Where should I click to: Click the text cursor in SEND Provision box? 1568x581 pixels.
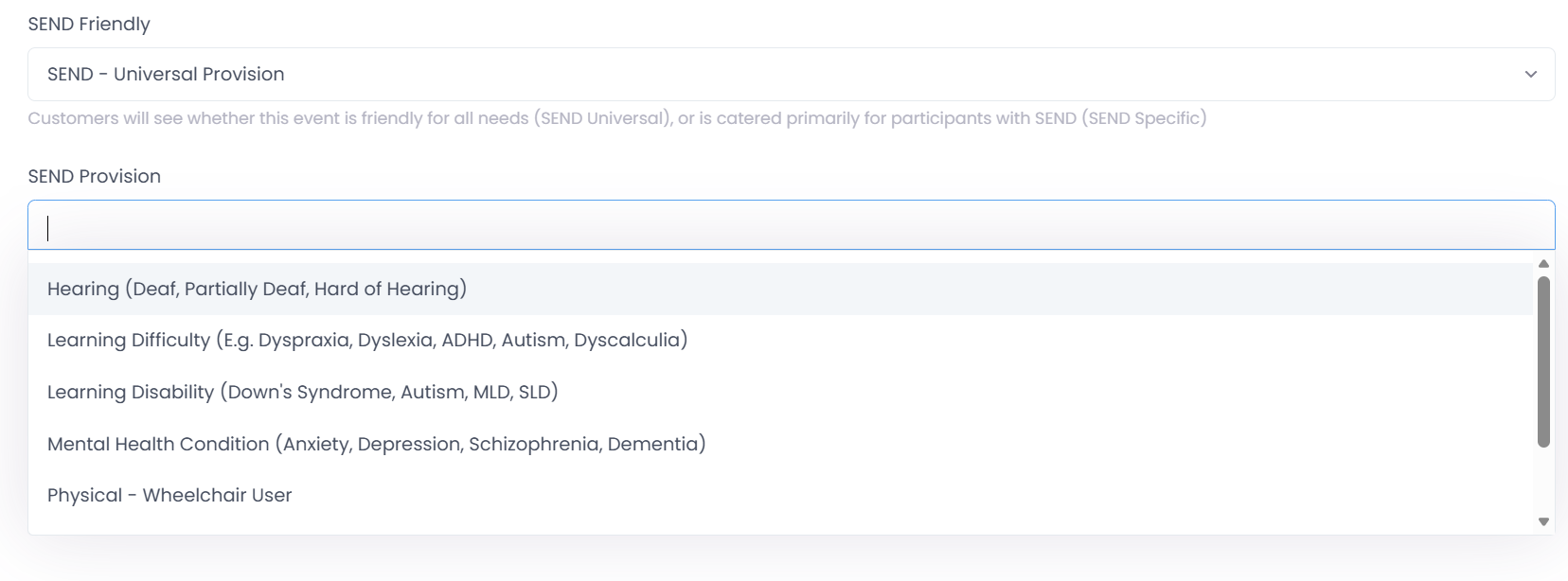pyautogui.click(x=48, y=227)
